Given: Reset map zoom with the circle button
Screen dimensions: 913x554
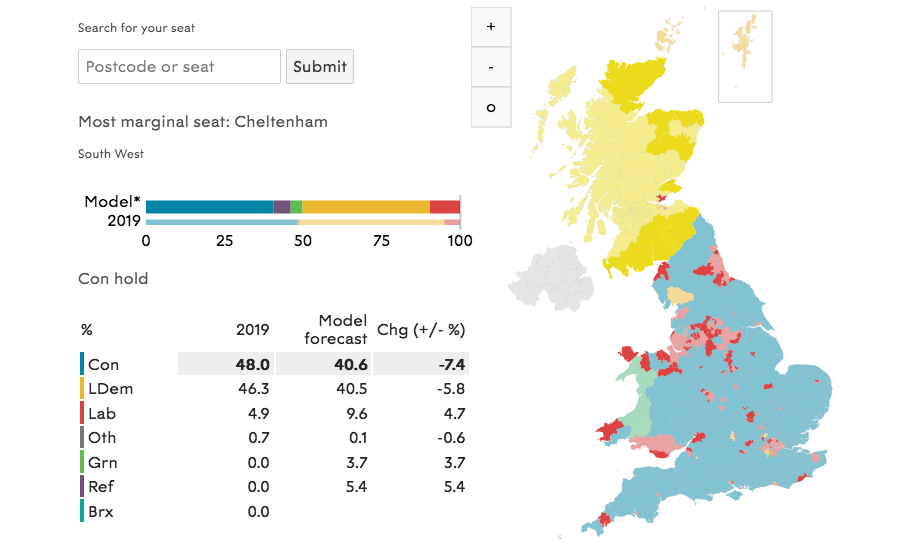Looking at the screenshot, I should point(491,107).
